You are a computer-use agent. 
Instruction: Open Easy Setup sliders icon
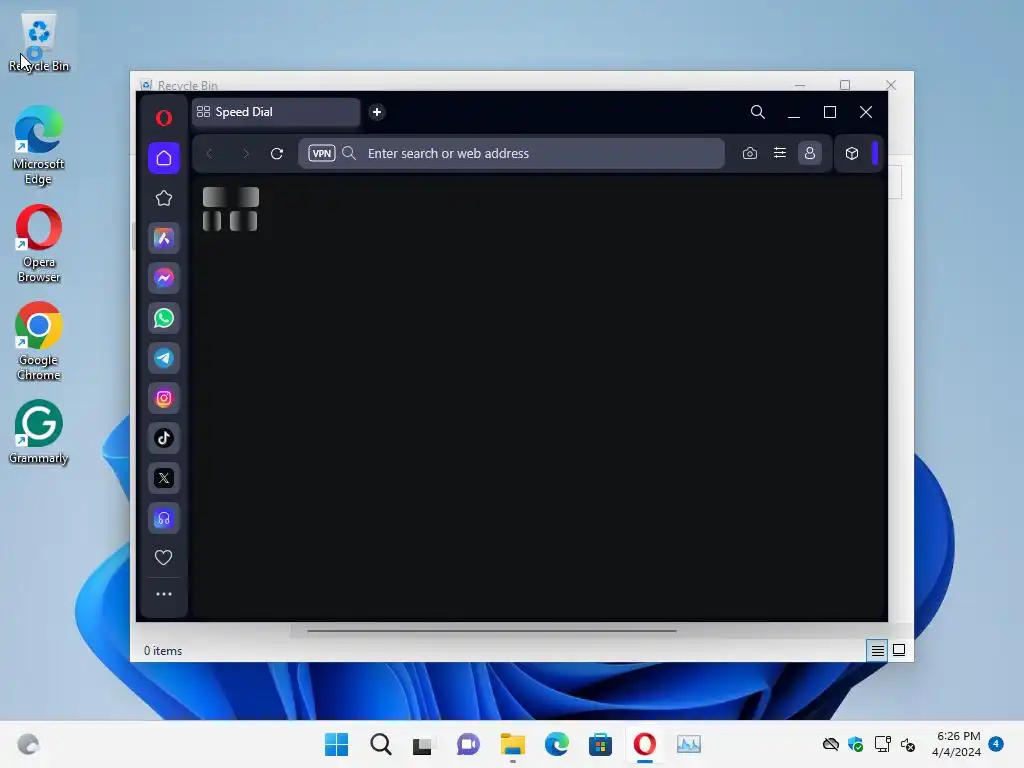(x=780, y=153)
